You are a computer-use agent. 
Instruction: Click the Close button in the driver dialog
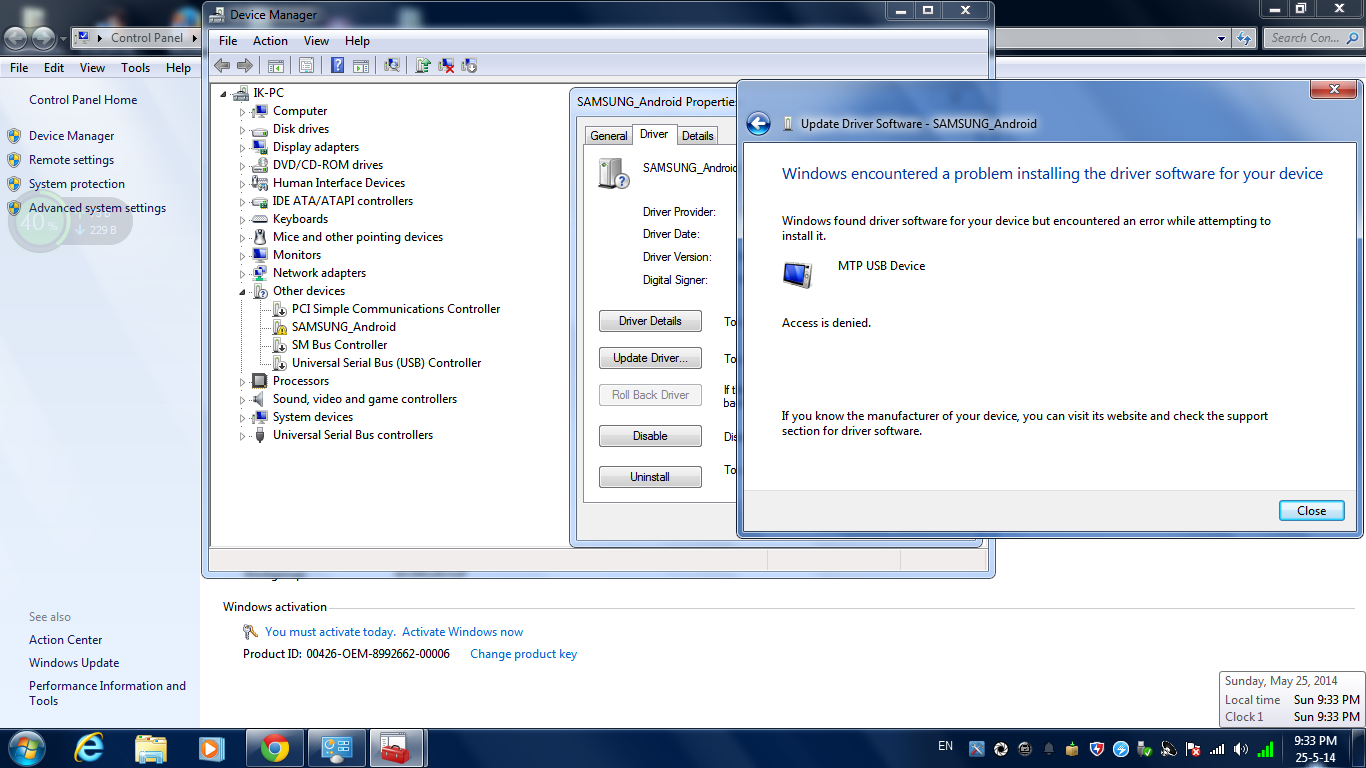click(x=1311, y=510)
